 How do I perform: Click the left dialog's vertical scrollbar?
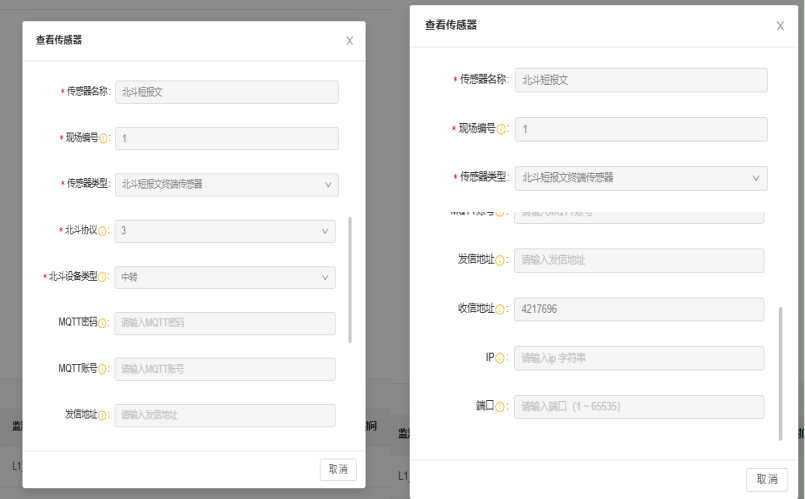point(350,280)
